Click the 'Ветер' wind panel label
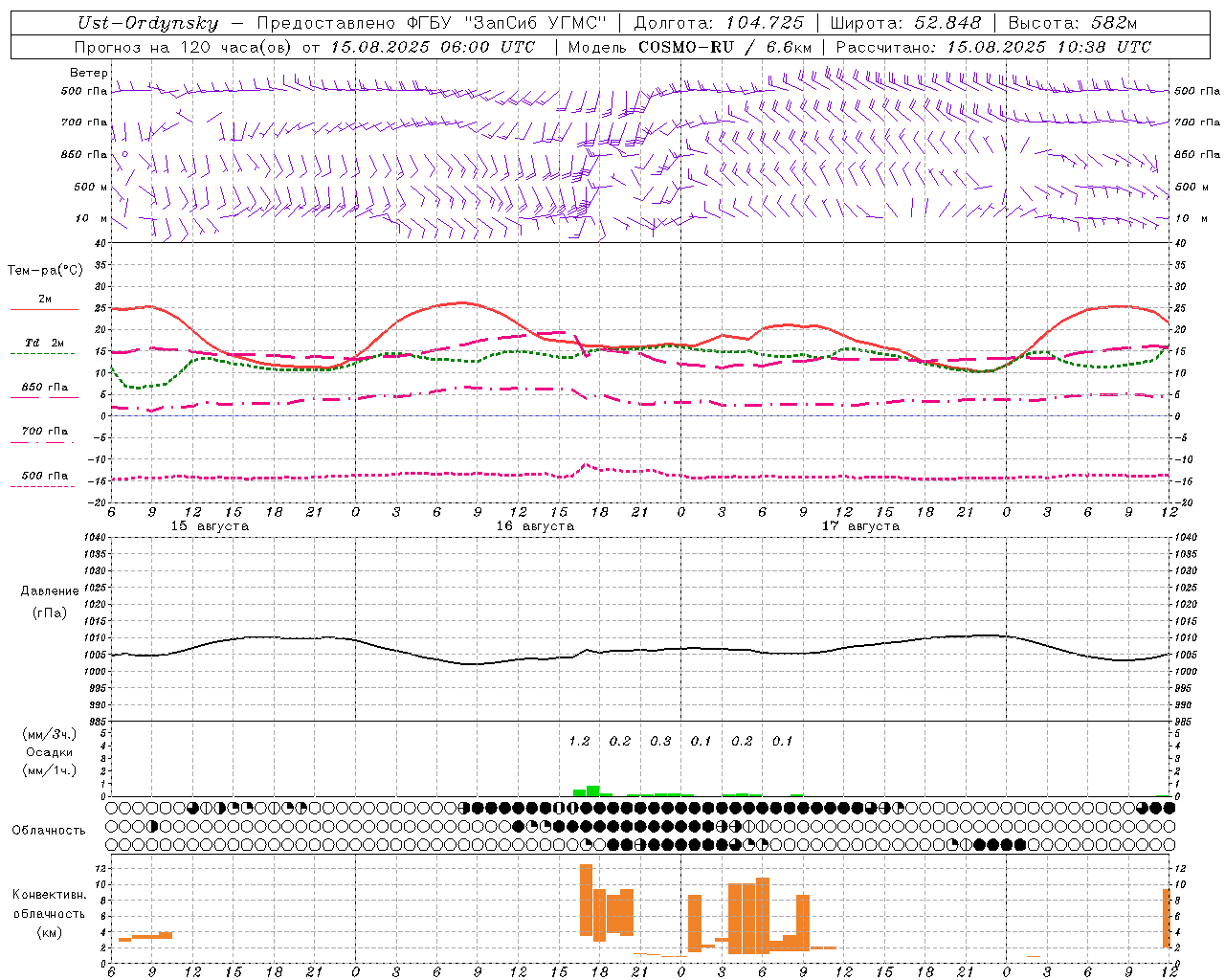 point(89,73)
